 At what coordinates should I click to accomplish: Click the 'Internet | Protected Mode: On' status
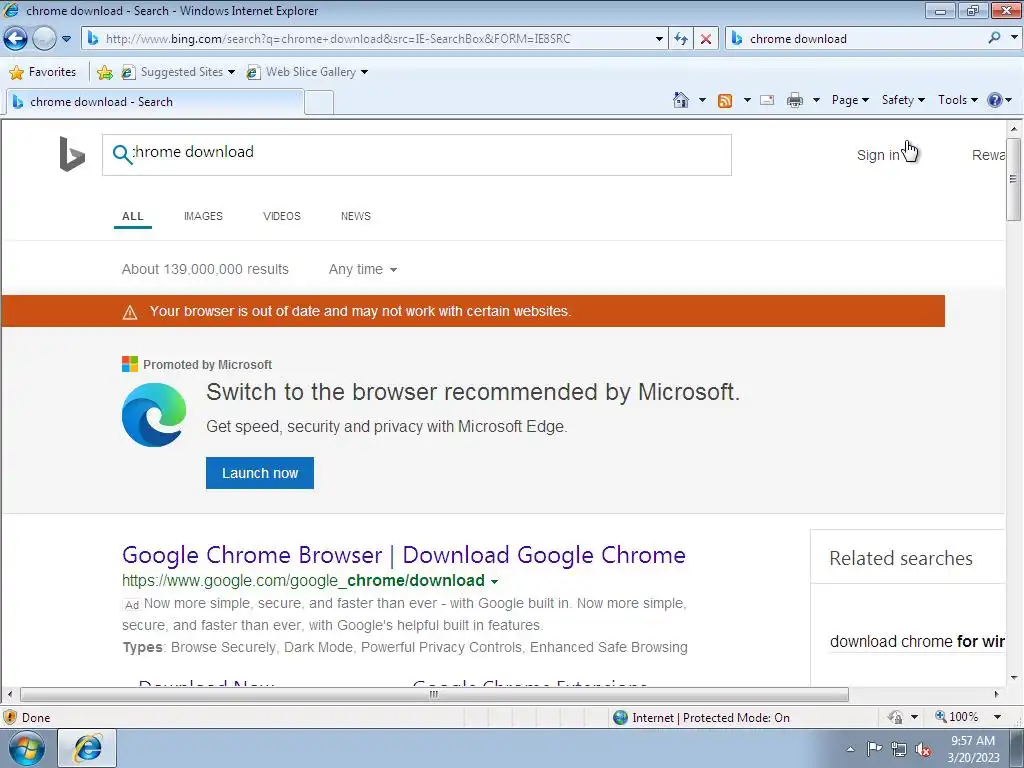click(701, 718)
